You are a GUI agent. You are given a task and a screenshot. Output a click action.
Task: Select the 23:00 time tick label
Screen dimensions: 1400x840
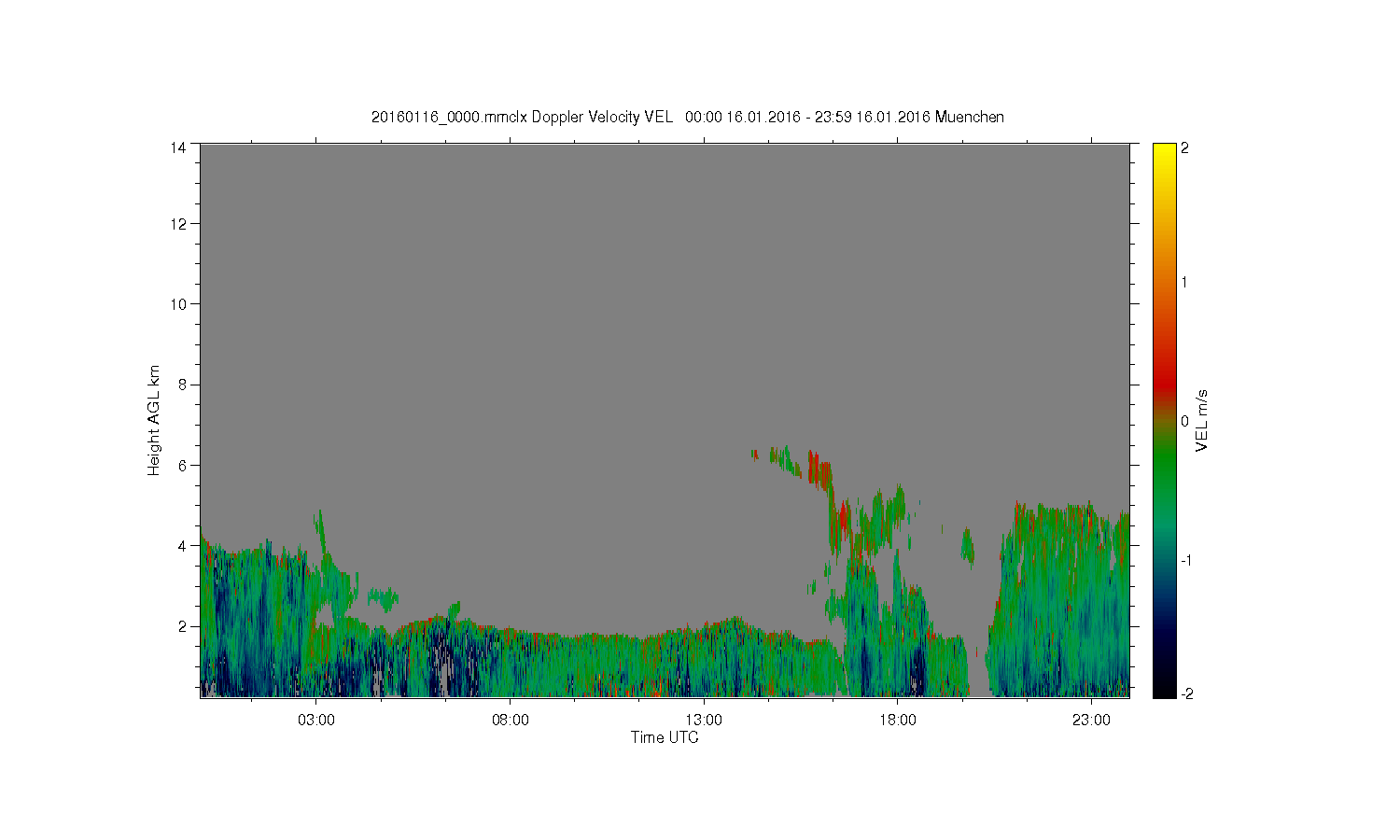pos(1091,720)
